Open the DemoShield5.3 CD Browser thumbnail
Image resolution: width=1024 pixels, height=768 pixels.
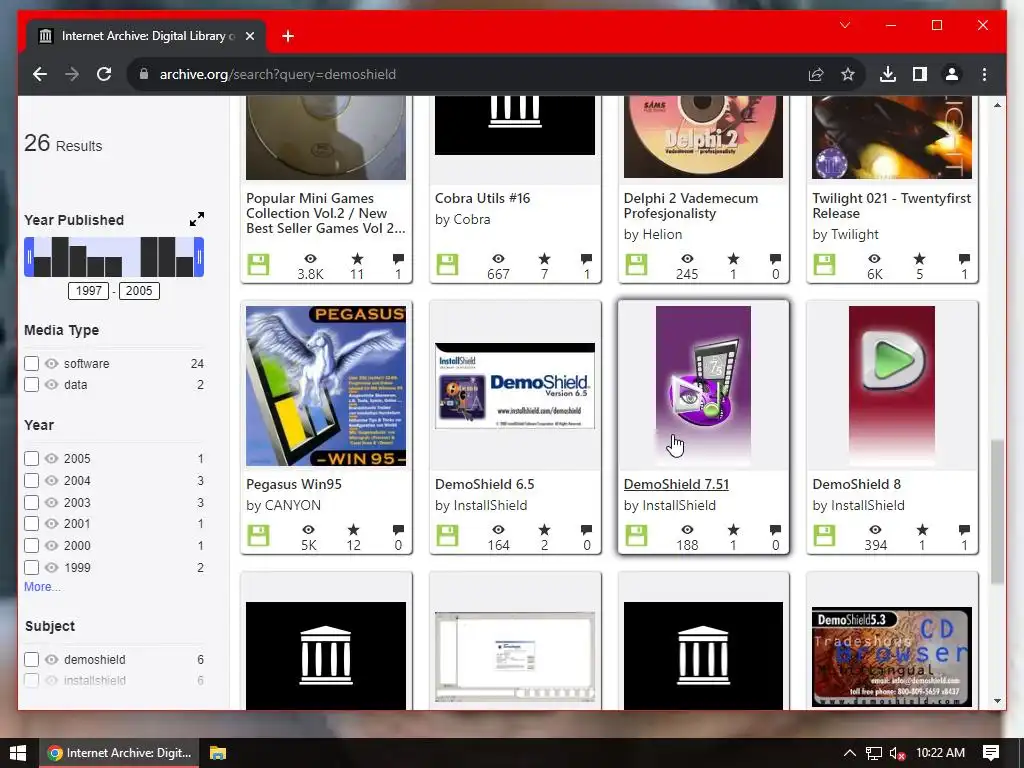[x=891, y=656]
